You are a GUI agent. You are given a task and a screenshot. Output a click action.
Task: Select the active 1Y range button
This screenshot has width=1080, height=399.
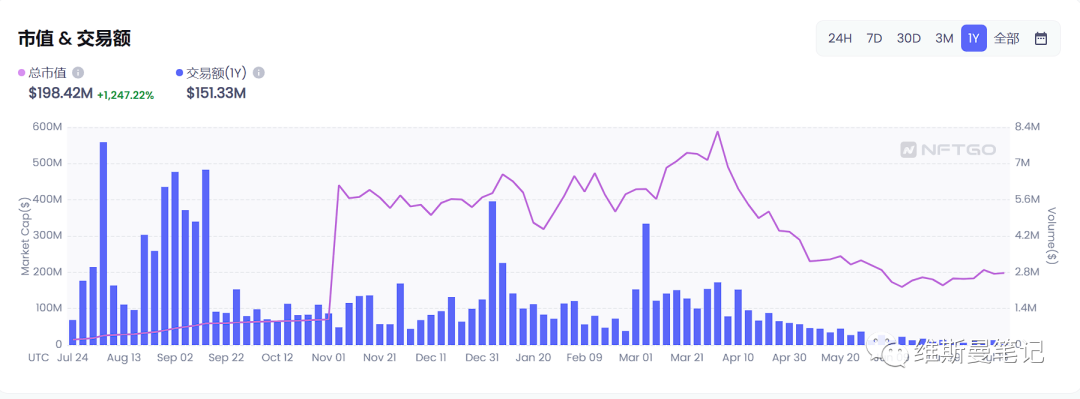tap(974, 39)
